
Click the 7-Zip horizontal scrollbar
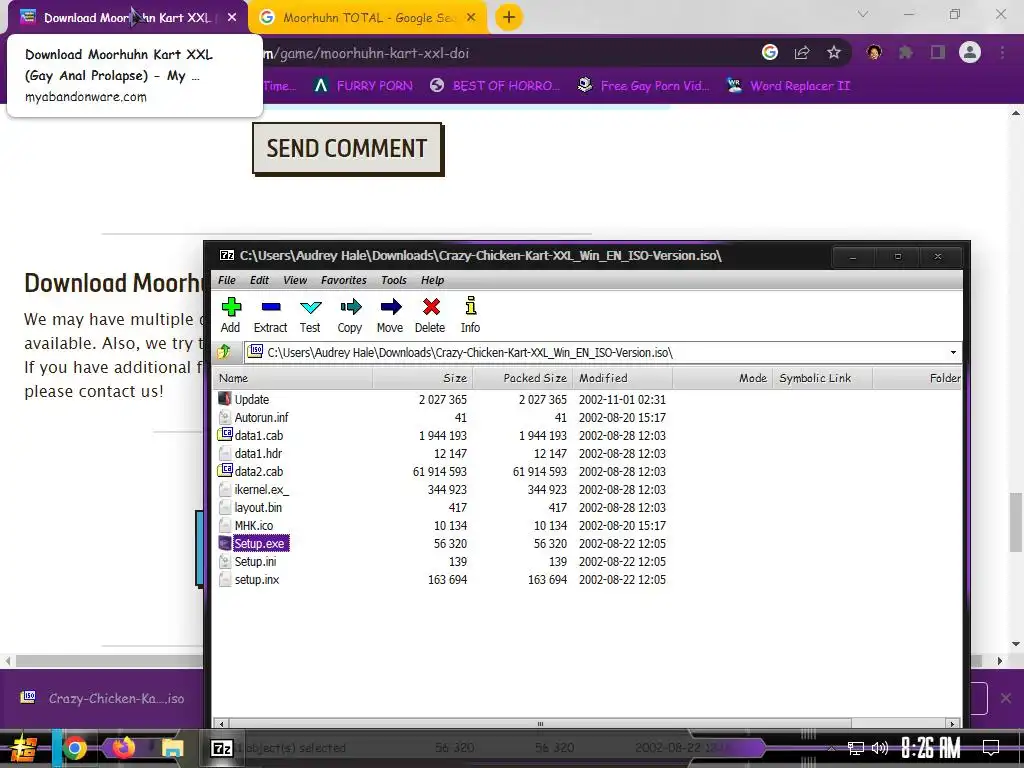click(x=540, y=724)
